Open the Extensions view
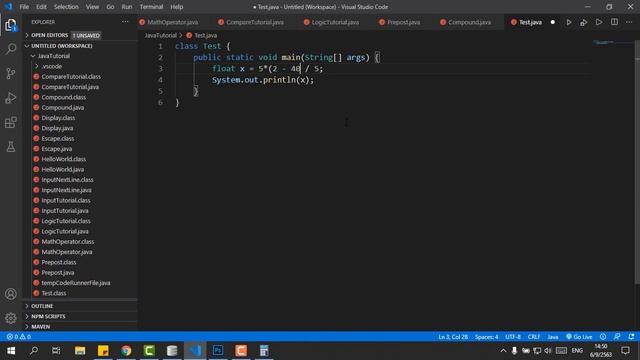The width and height of the screenshot is (640, 360). pos(11,122)
